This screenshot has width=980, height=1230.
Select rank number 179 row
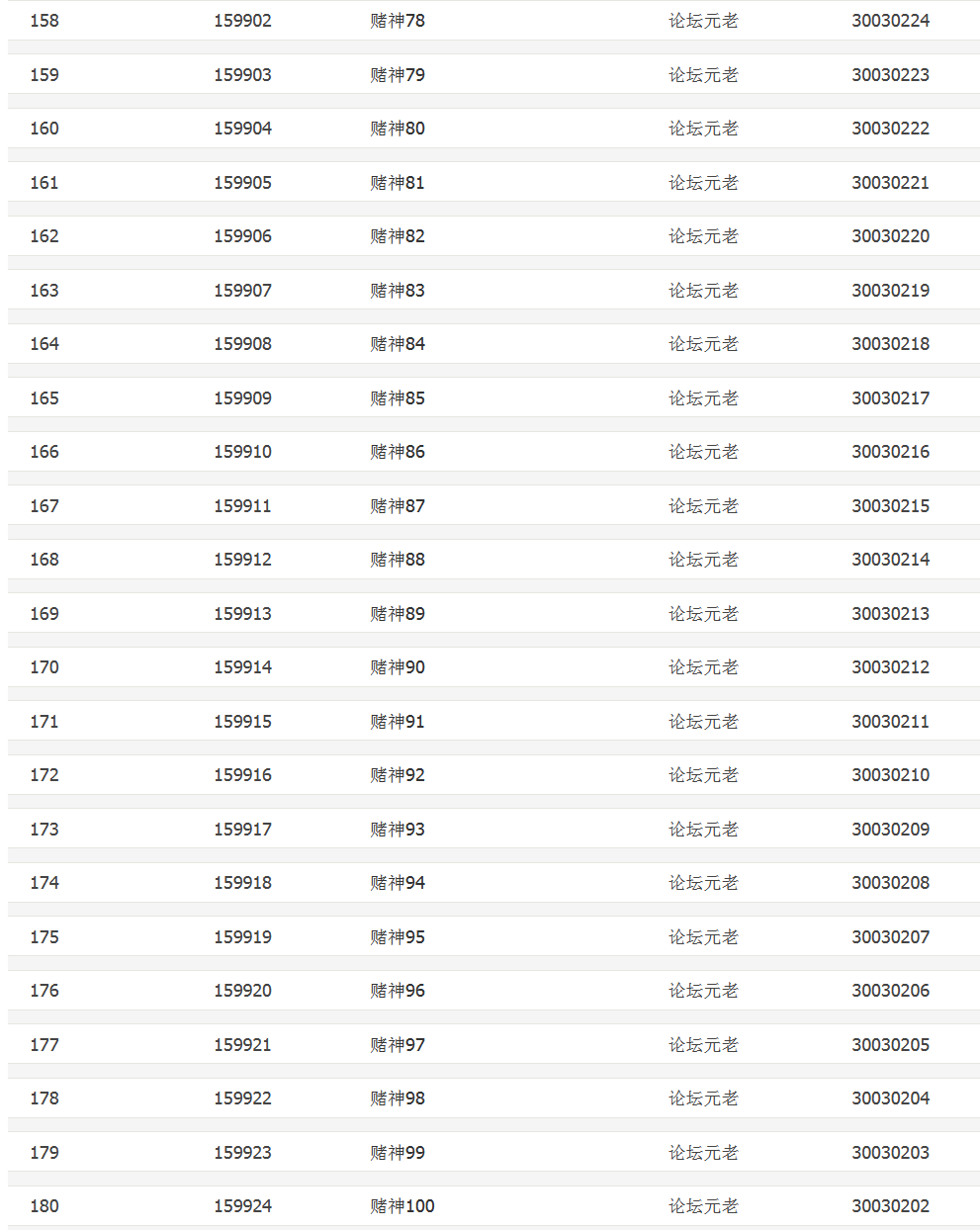[x=45, y=1153]
